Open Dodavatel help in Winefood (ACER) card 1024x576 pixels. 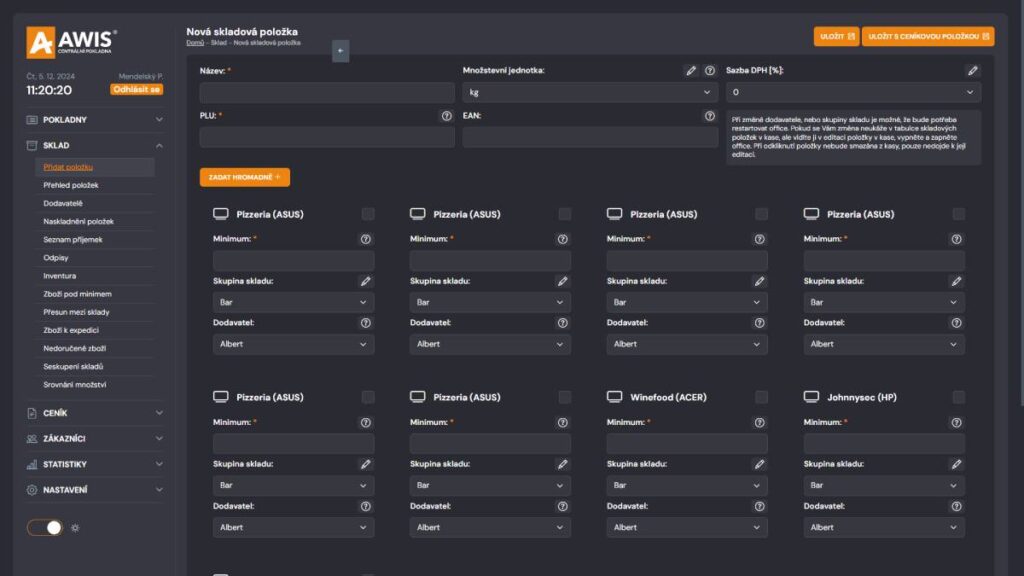pos(759,506)
